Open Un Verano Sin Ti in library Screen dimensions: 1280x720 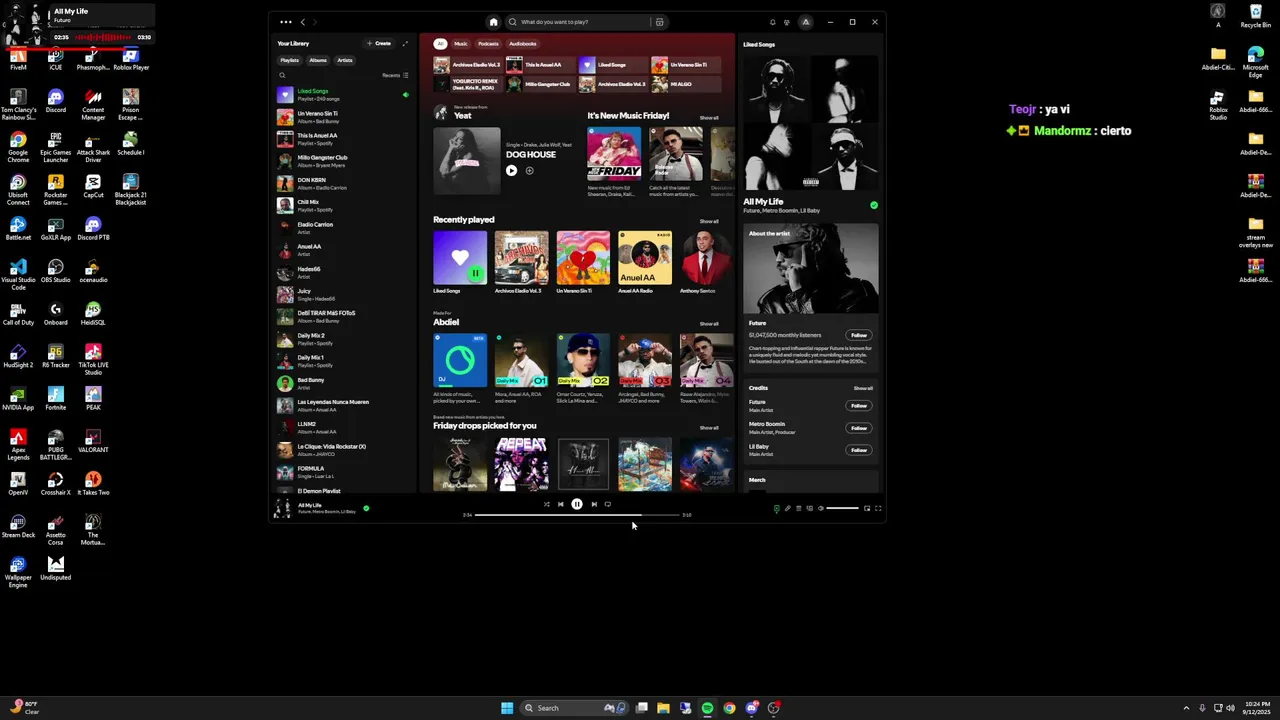[343, 117]
